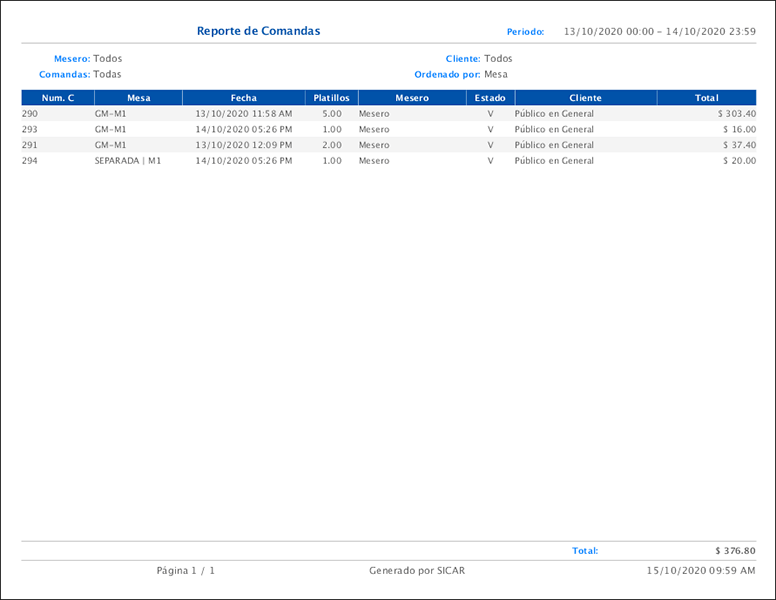776x600 pixels.
Task: Click the $ 376.80 grand total value
Action: (x=735, y=551)
